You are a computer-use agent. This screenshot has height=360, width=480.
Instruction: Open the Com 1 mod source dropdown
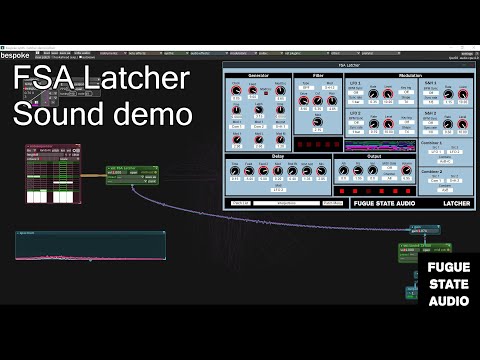[x=236, y=127]
